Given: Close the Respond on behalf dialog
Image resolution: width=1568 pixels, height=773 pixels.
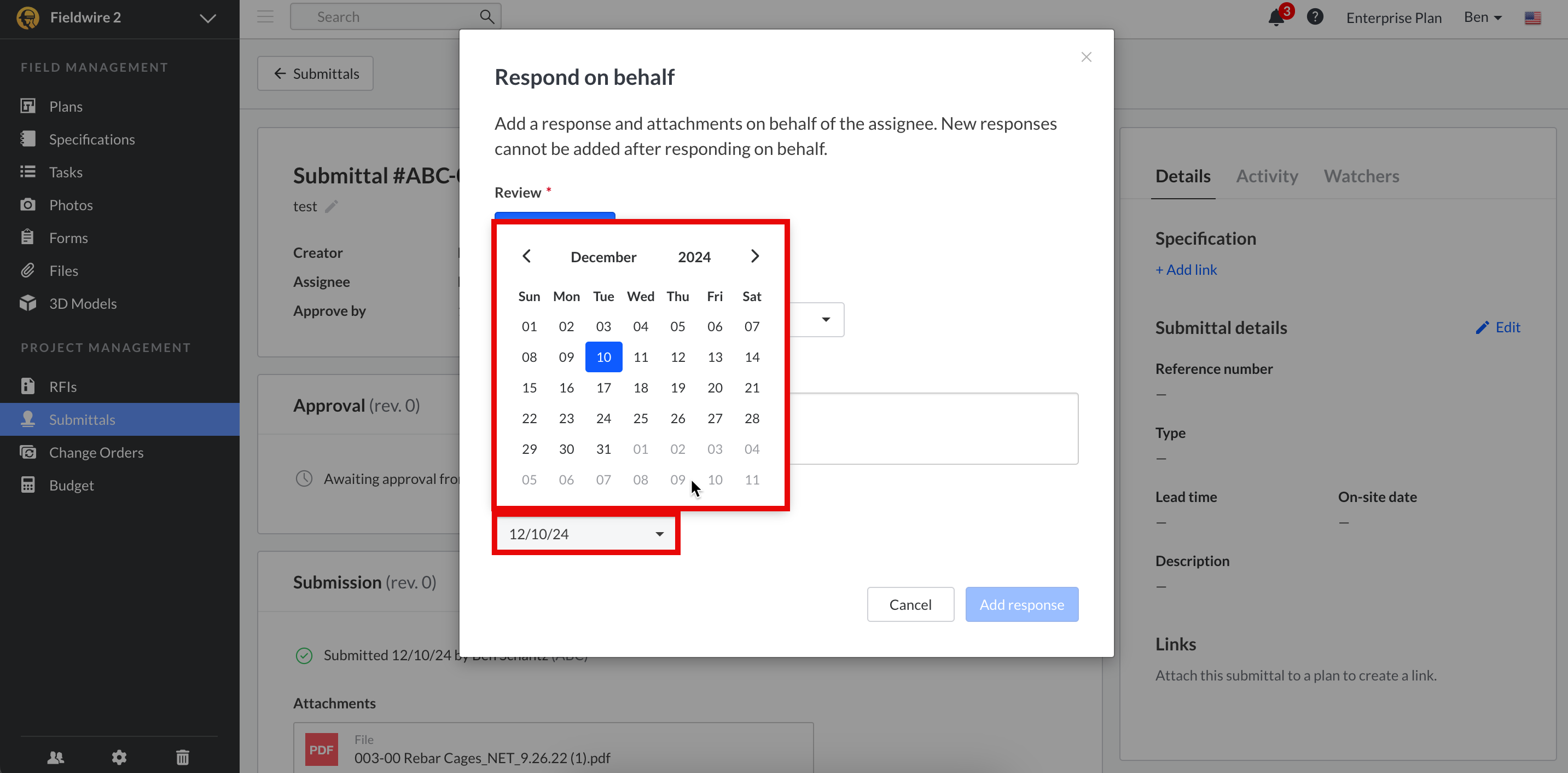Looking at the screenshot, I should (1086, 57).
